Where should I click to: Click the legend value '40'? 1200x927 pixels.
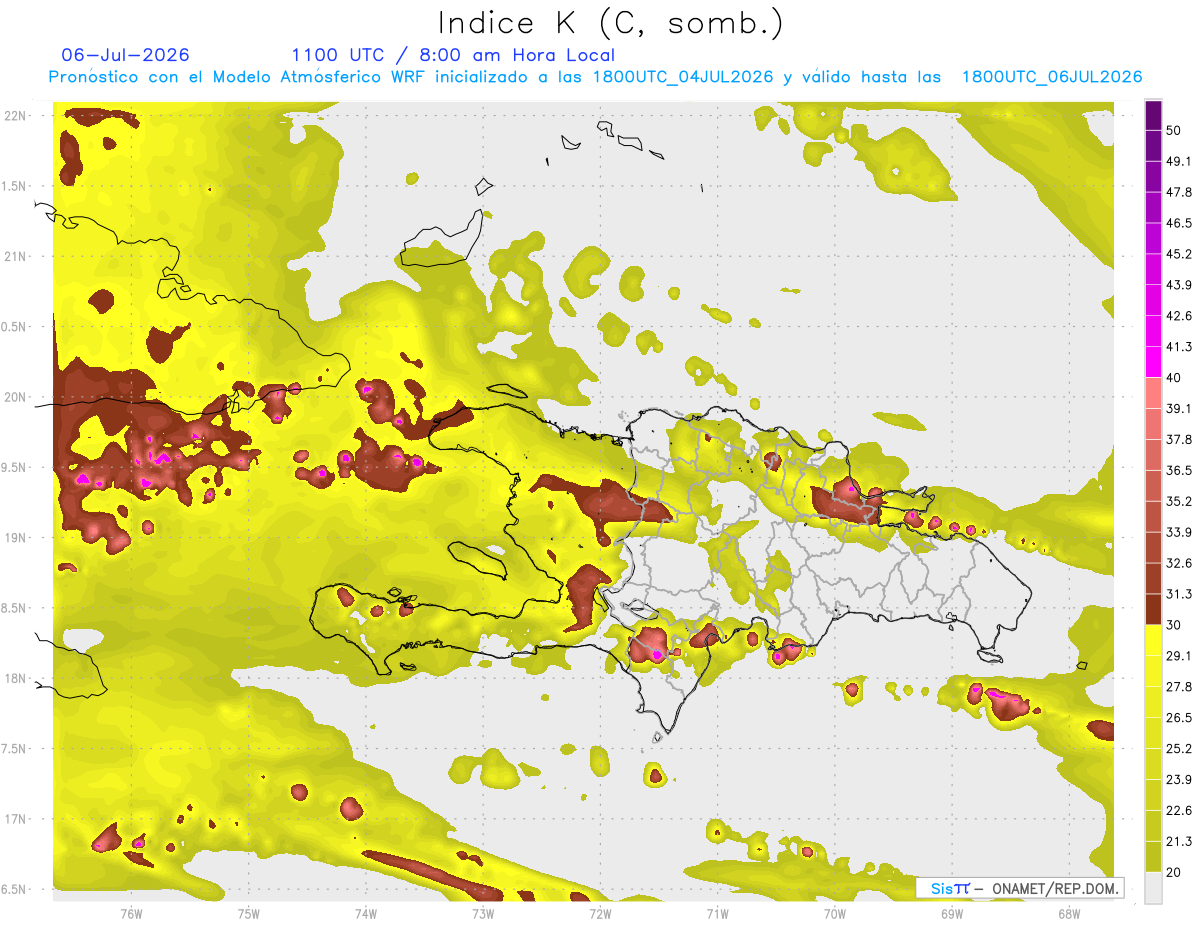click(1174, 378)
